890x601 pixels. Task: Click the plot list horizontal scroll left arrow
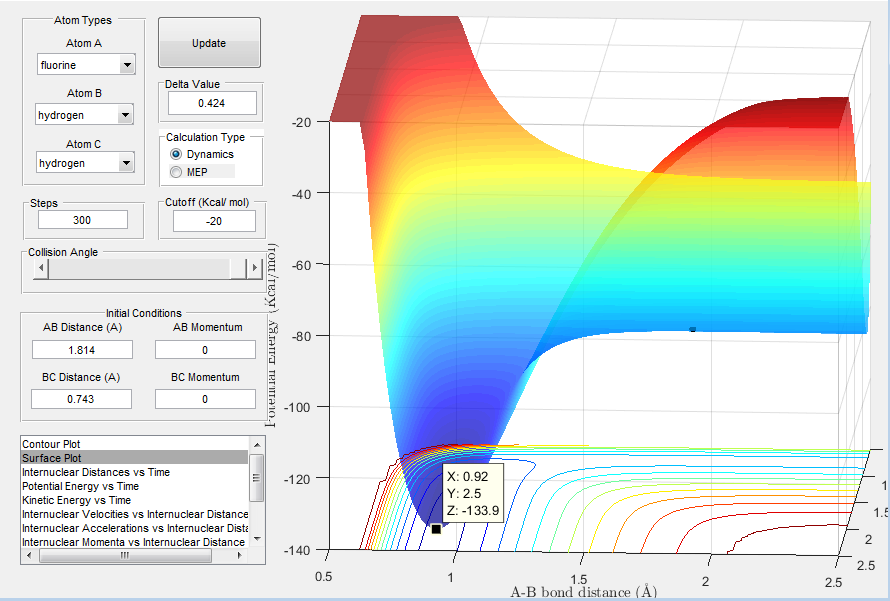point(29,556)
